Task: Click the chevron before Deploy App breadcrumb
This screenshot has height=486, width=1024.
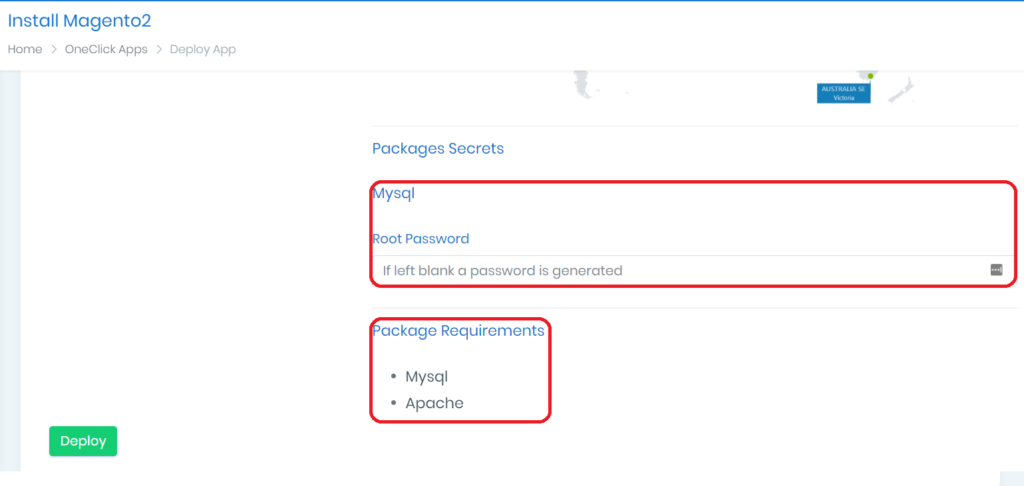Action: pyautogui.click(x=159, y=49)
